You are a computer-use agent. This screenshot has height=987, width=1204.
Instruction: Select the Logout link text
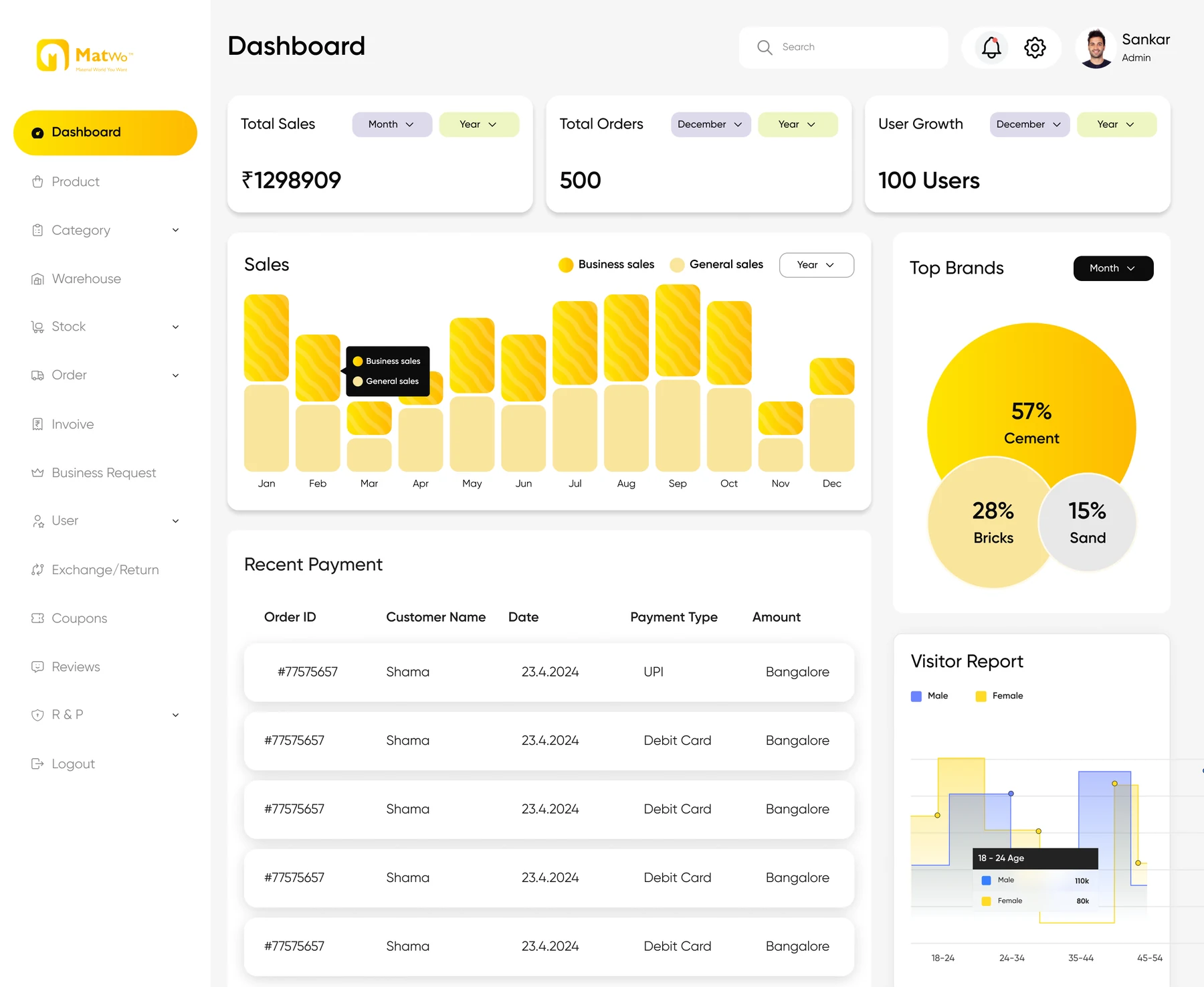(x=74, y=764)
